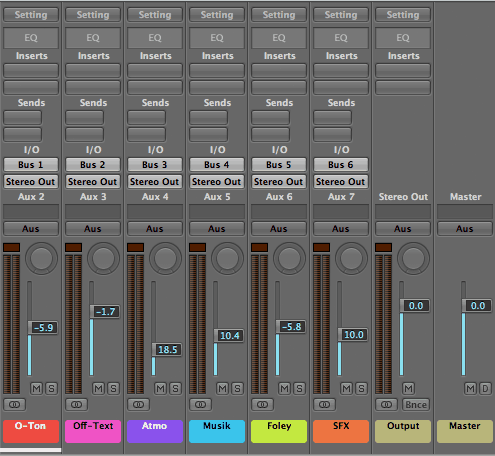495x456 pixels.
Task: Click the pan knob on SFX channel
Action: pyautogui.click(x=351, y=258)
